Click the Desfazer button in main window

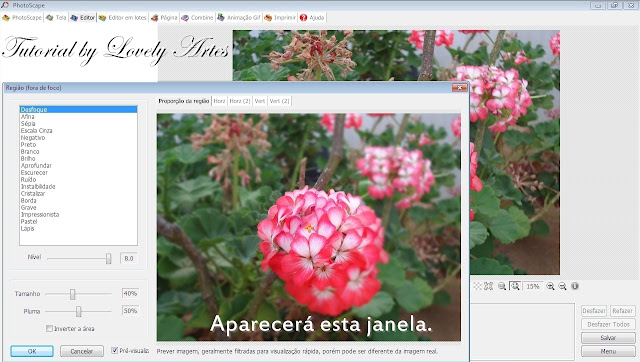(594, 311)
